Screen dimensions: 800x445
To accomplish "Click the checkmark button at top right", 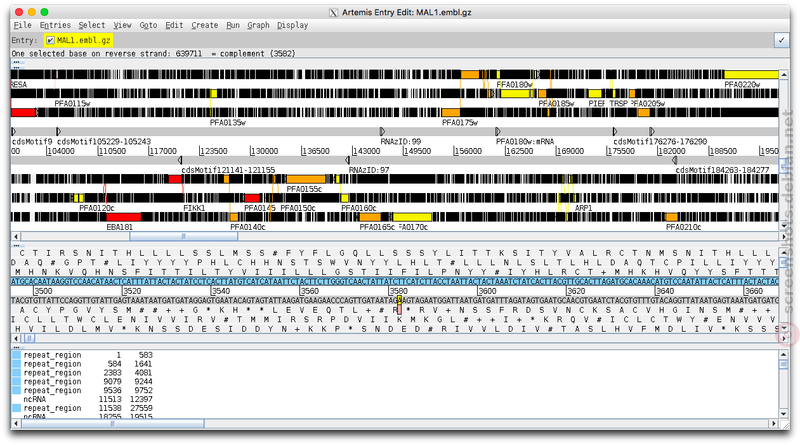I will [x=781, y=40].
